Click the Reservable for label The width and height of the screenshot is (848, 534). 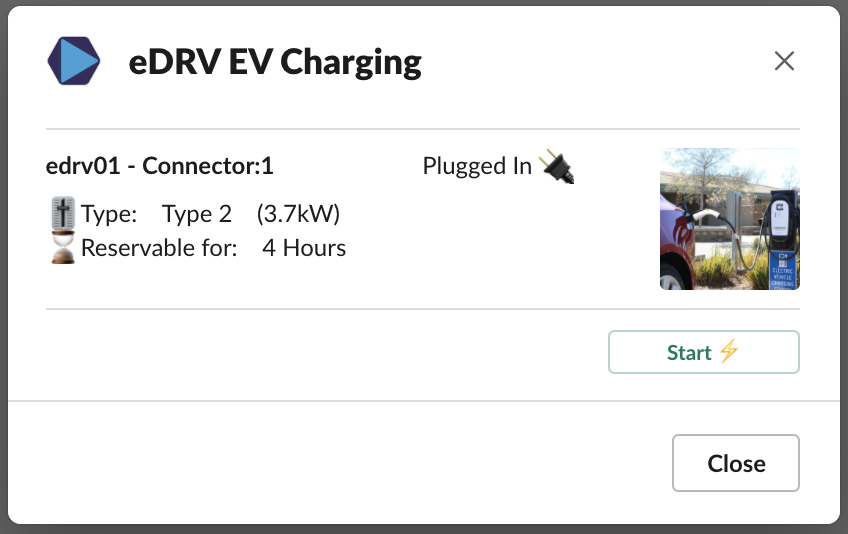click(x=159, y=248)
